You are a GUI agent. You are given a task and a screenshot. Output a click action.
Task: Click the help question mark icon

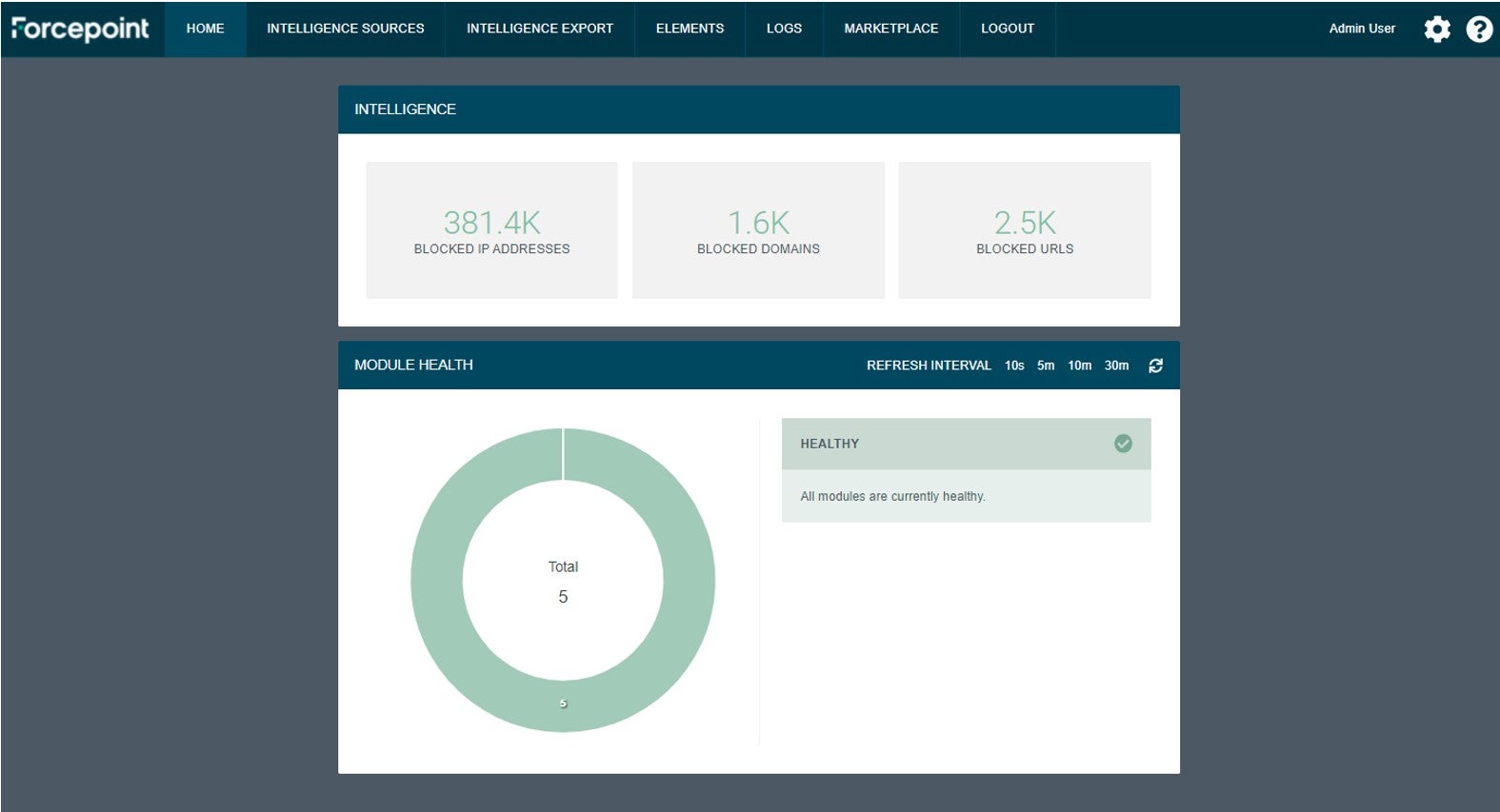[x=1478, y=30]
